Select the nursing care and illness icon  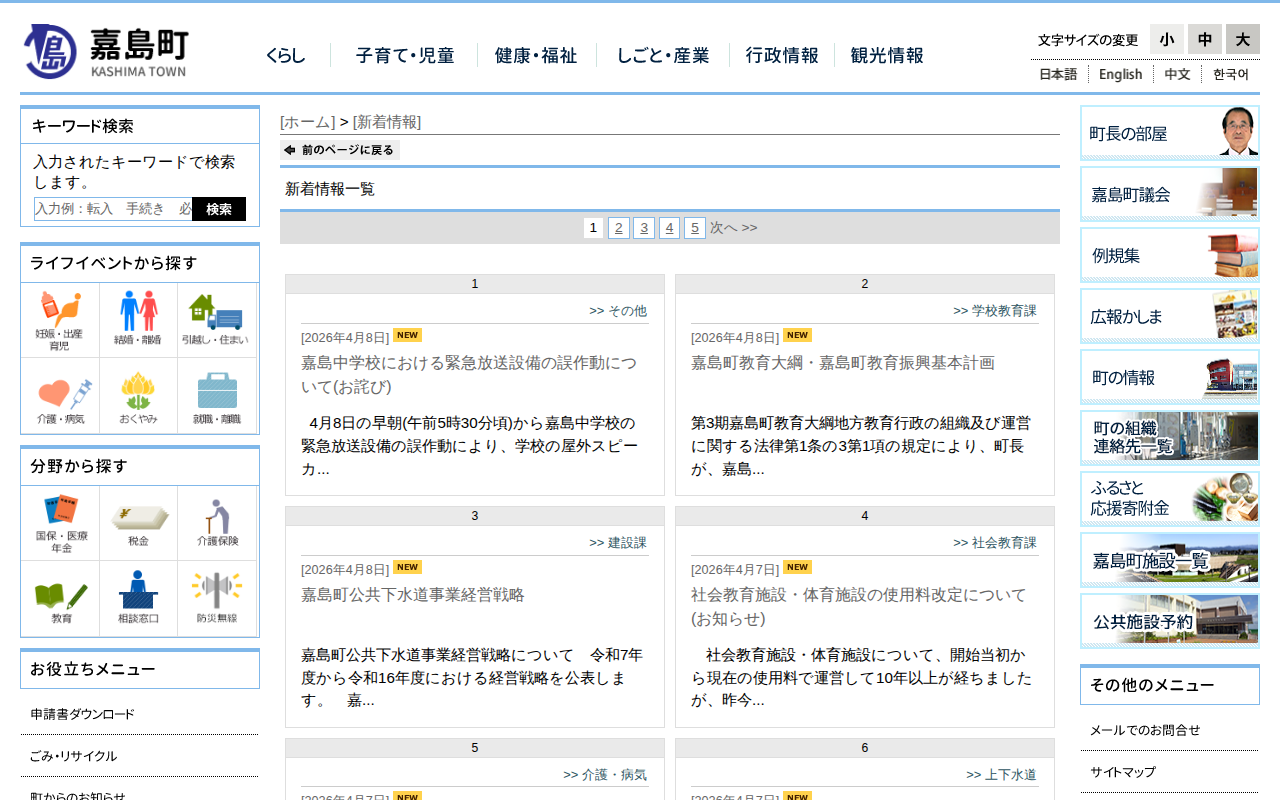[x=60, y=397]
